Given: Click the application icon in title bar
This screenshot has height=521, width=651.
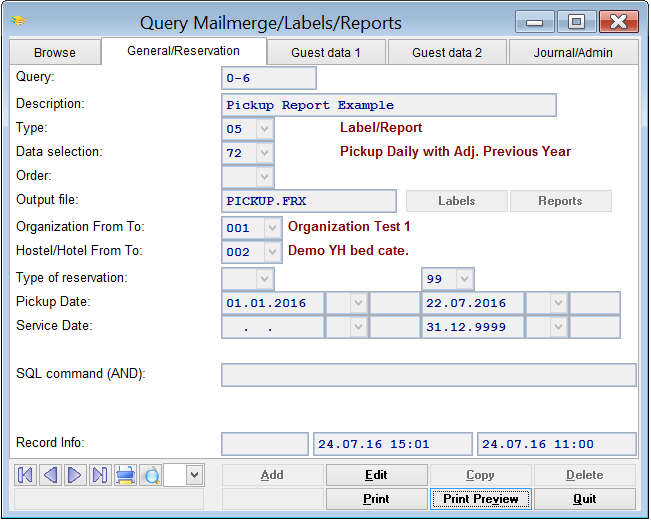Looking at the screenshot, I should [x=19, y=20].
